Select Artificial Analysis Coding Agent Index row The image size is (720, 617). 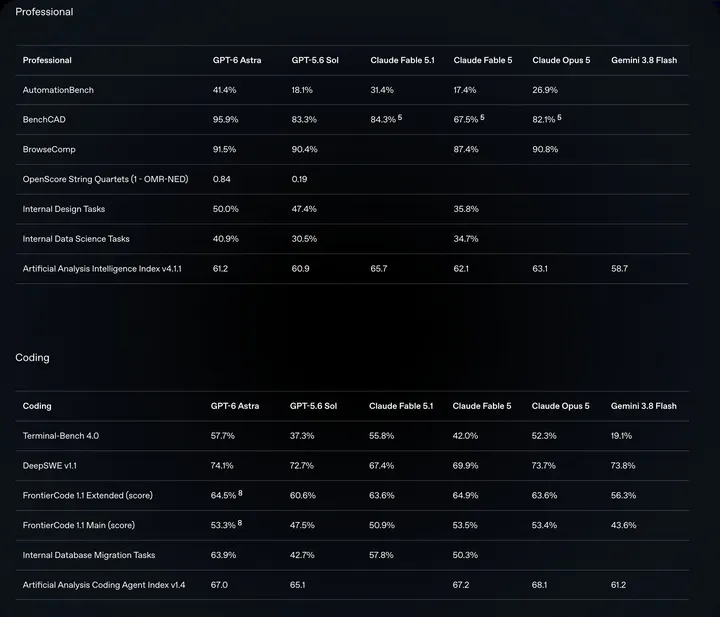tap(352, 585)
